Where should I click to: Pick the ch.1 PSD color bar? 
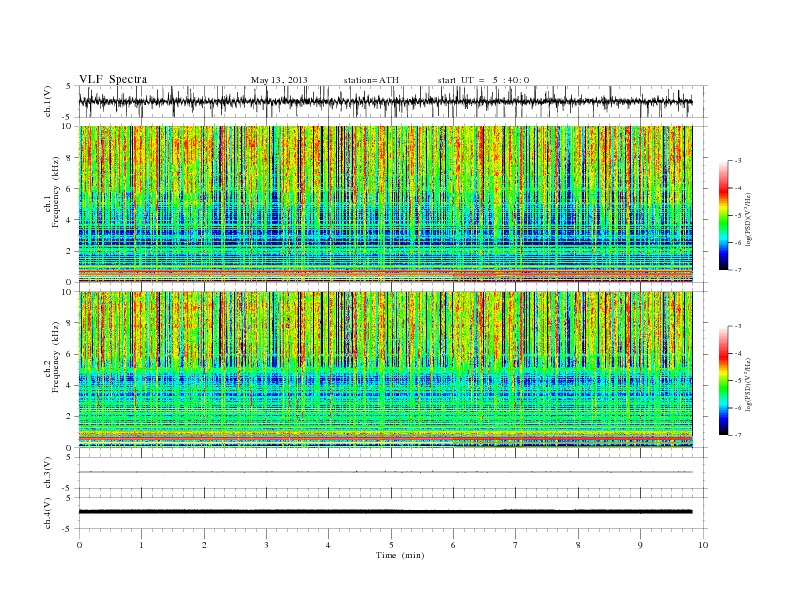coord(724,215)
